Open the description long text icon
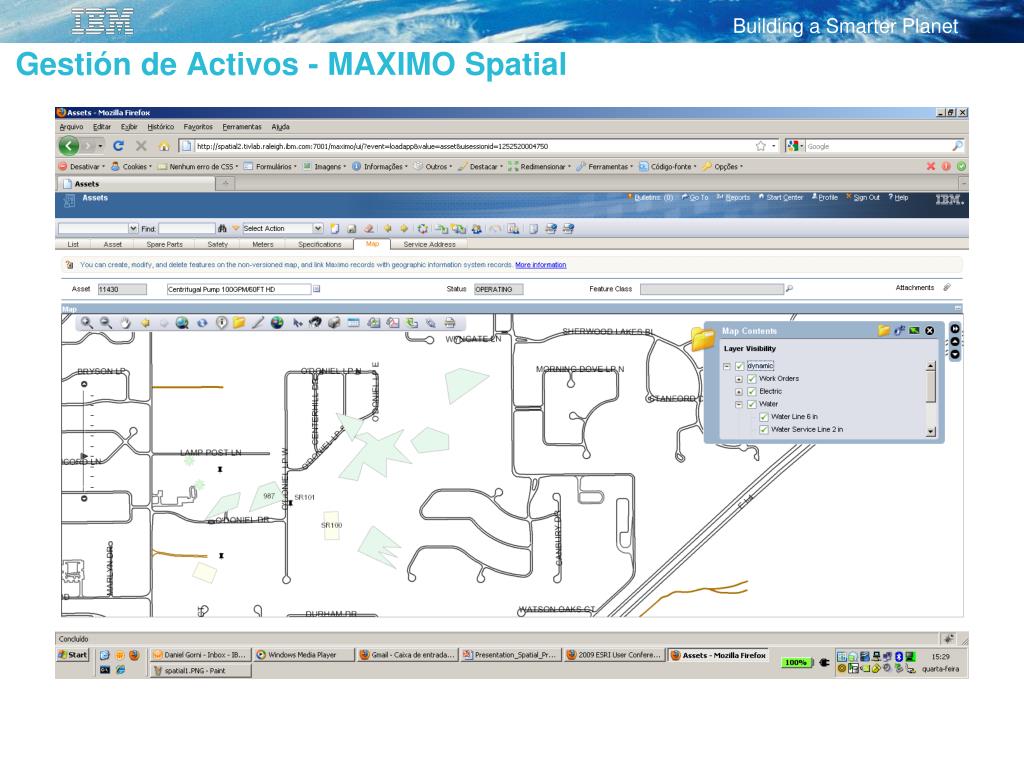1024x768 pixels. tap(316, 289)
